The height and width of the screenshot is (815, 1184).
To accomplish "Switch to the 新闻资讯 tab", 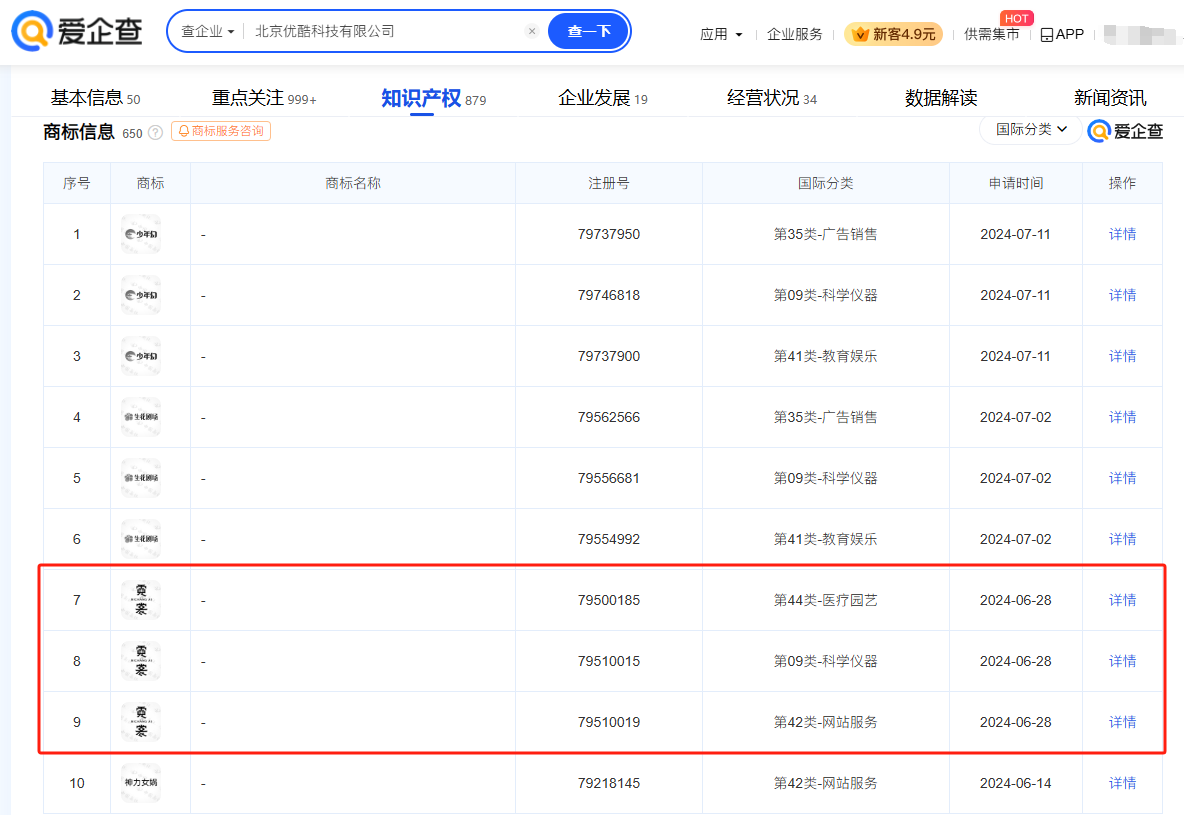I will pyautogui.click(x=1110, y=98).
